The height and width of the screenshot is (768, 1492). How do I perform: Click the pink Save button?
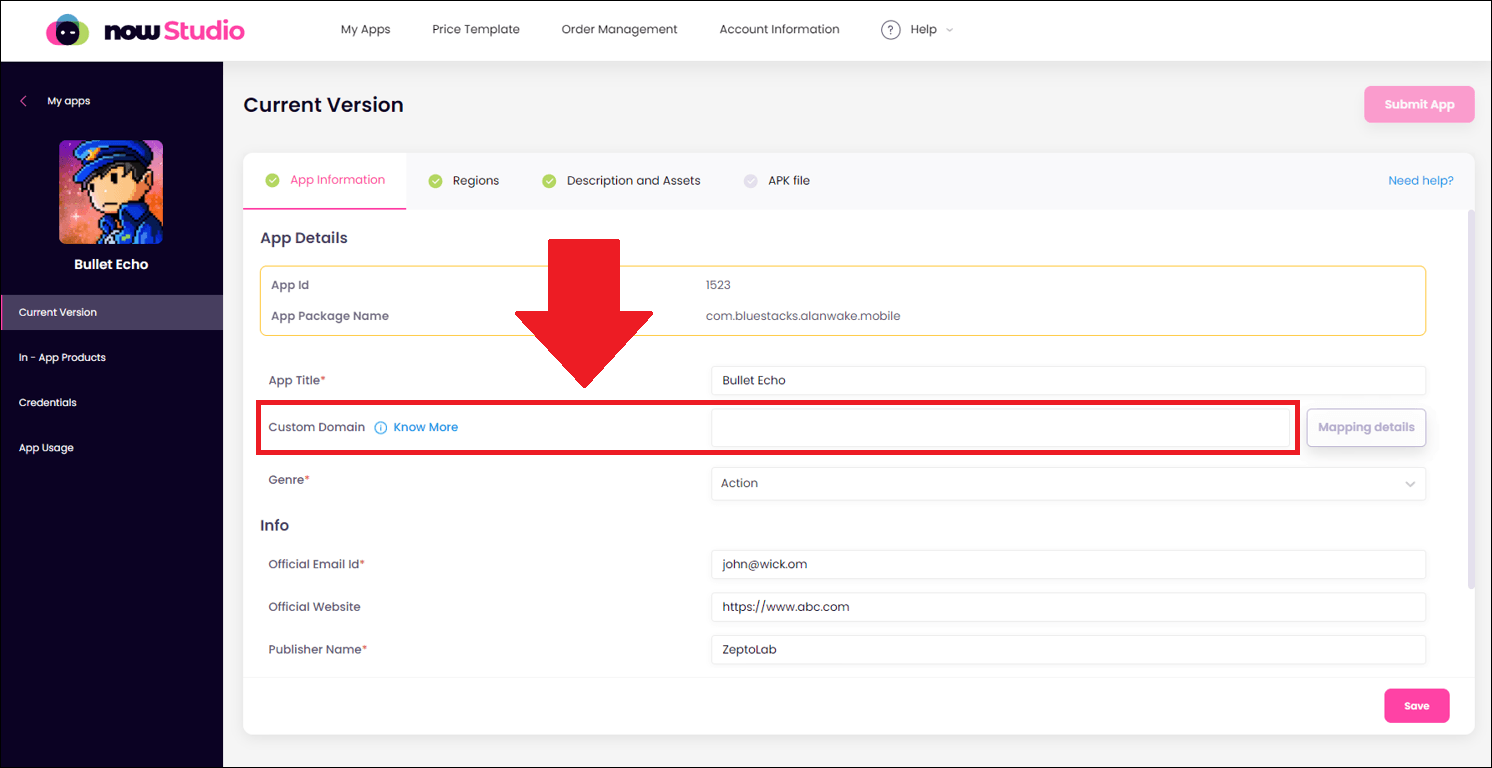[x=1416, y=706]
